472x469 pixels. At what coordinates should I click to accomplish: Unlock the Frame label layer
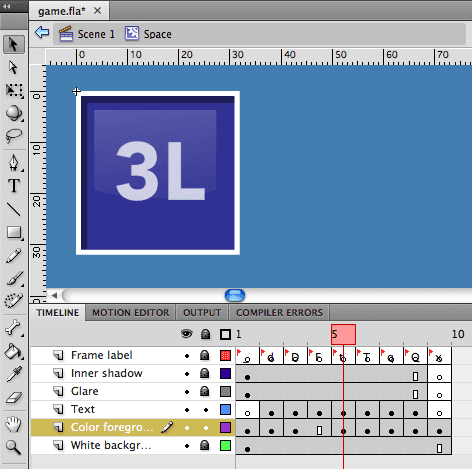coord(204,355)
